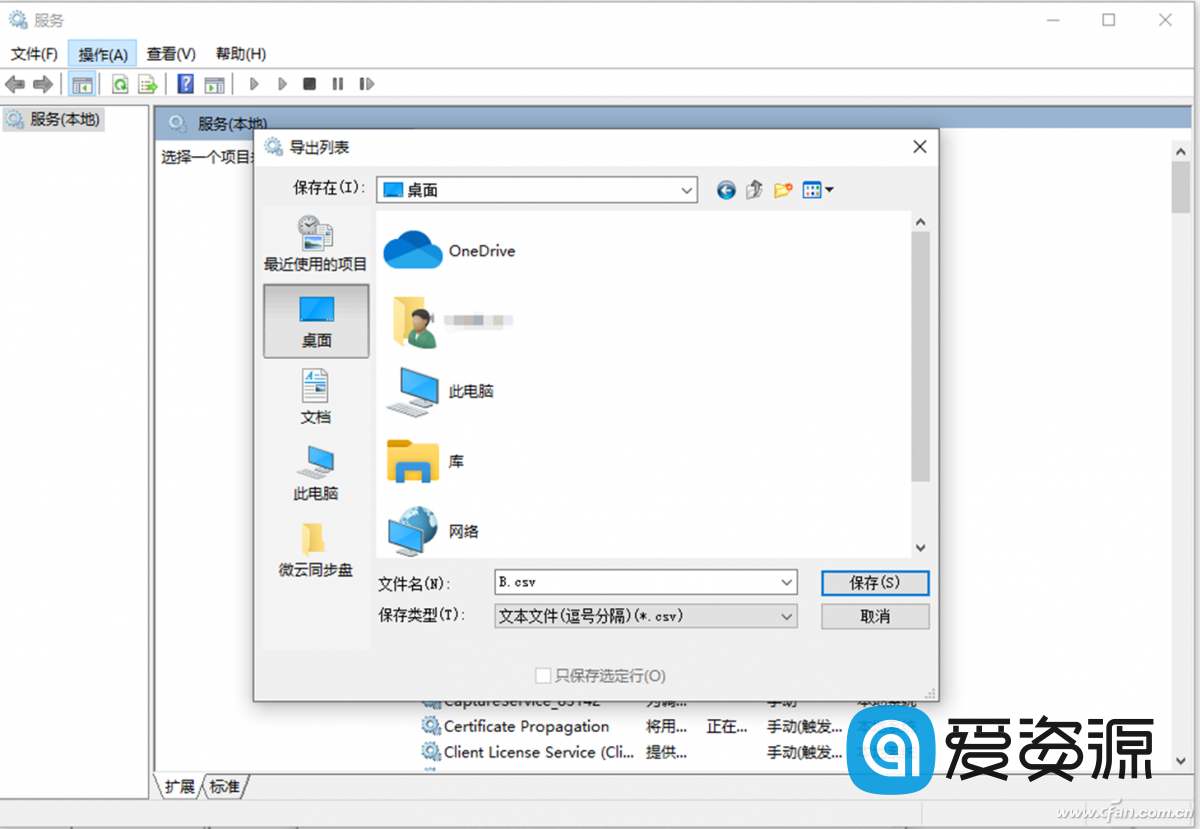Expand the 保存在 location dropdown

click(686, 190)
